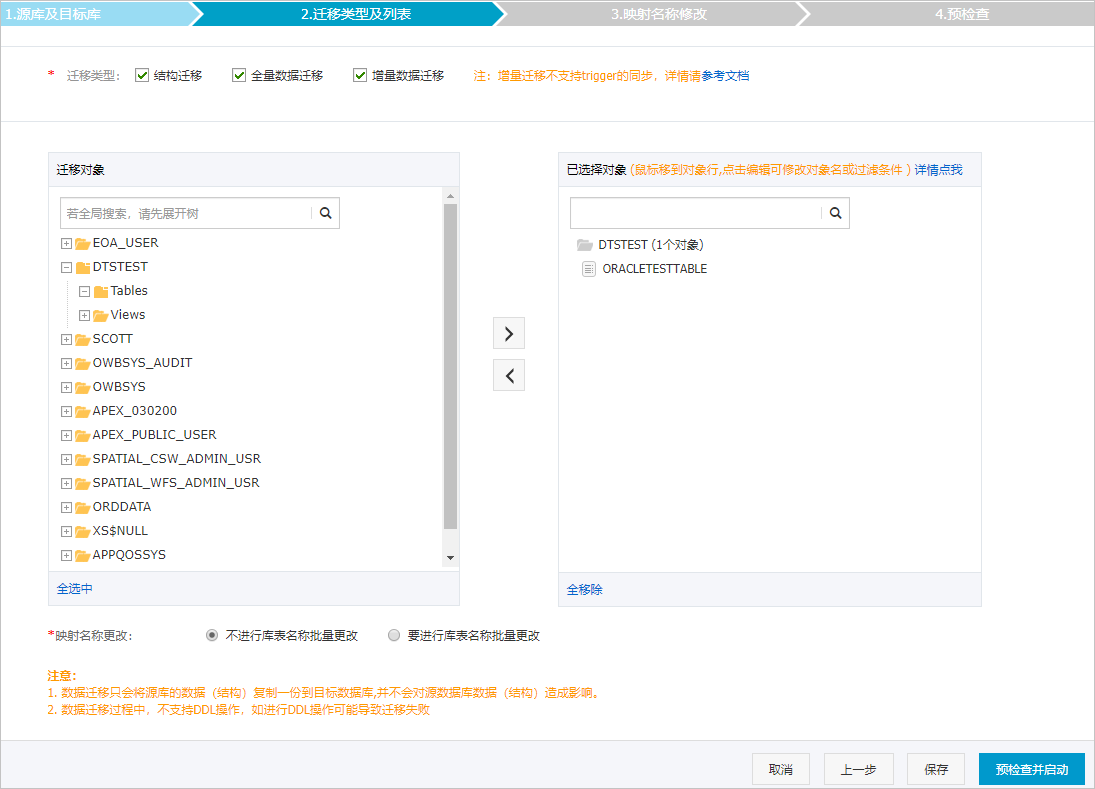Click the XS$NULL folder icon

(x=82, y=531)
